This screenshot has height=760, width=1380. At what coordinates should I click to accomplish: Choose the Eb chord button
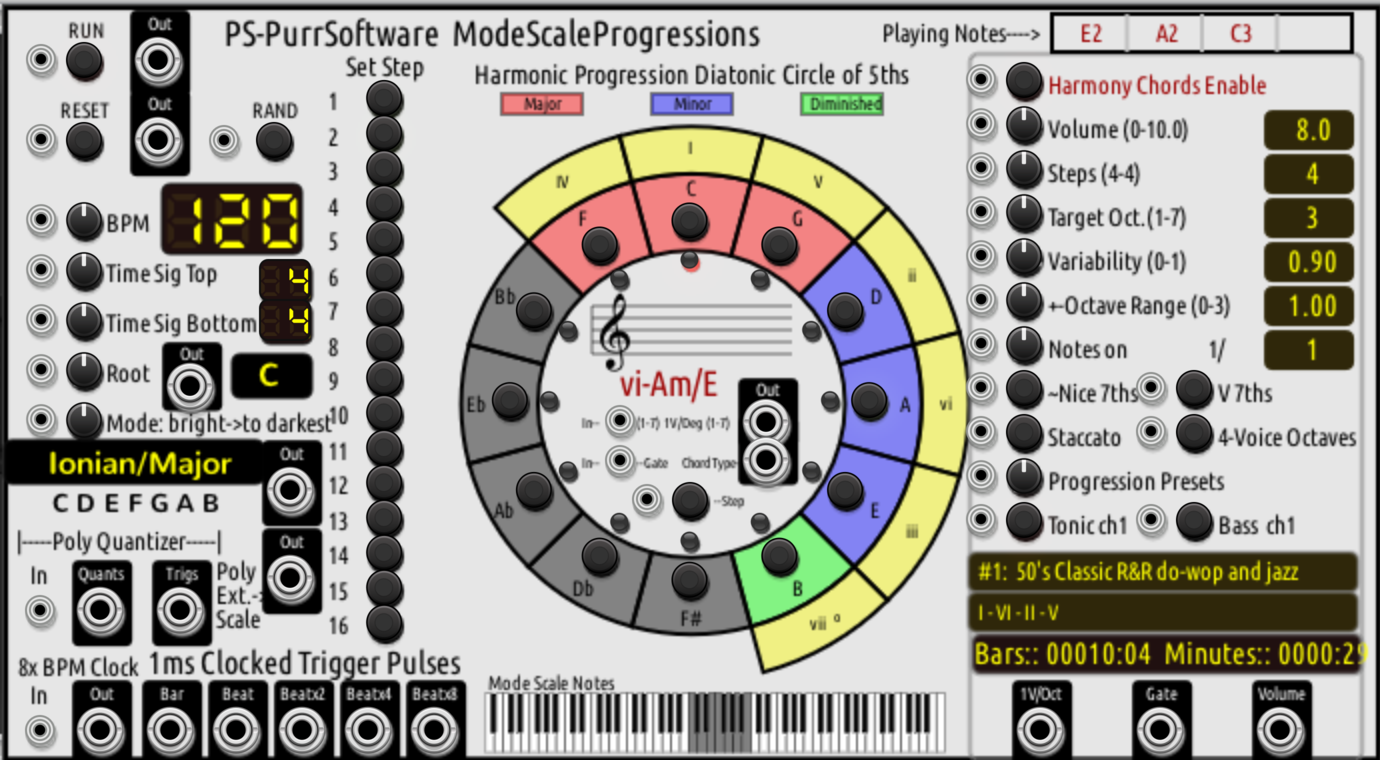[x=510, y=401]
